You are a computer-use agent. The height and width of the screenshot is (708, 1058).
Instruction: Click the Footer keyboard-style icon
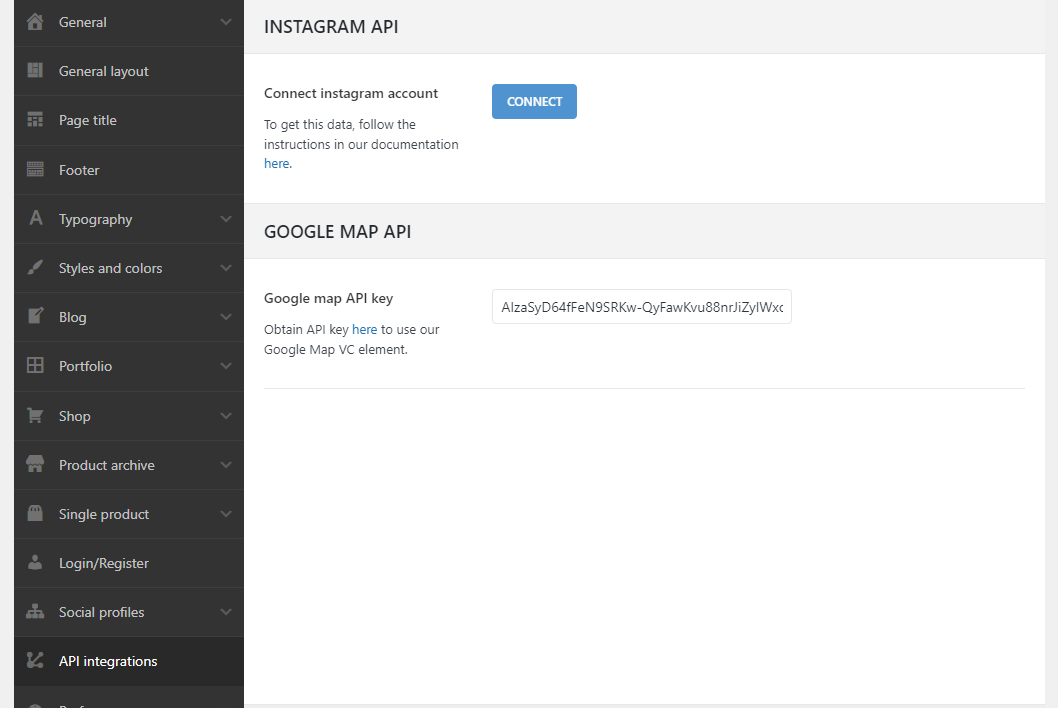click(35, 169)
